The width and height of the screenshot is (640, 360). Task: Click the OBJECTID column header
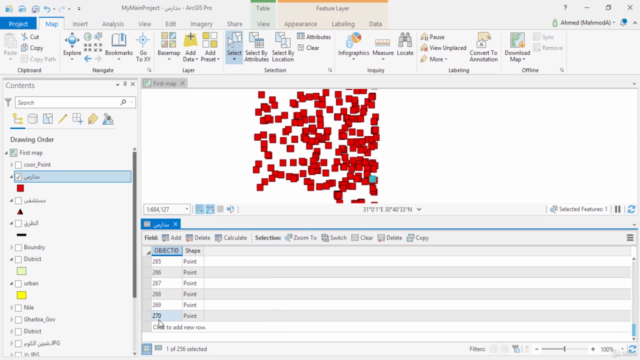click(167, 251)
